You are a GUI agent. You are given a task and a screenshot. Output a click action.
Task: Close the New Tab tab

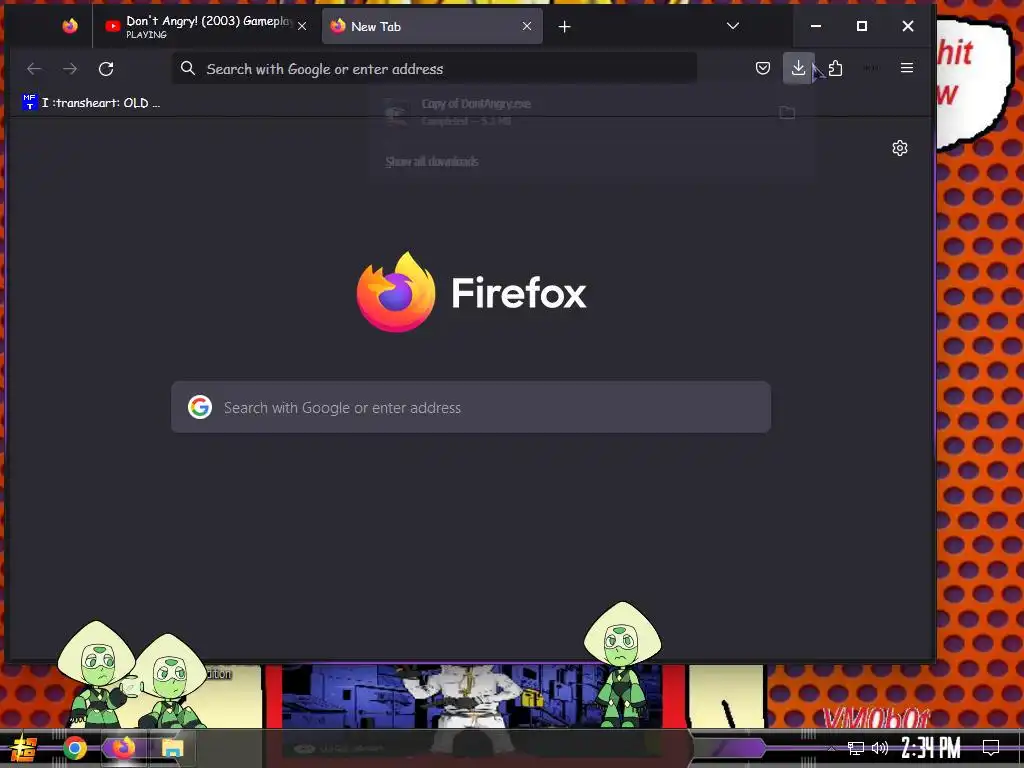527,26
